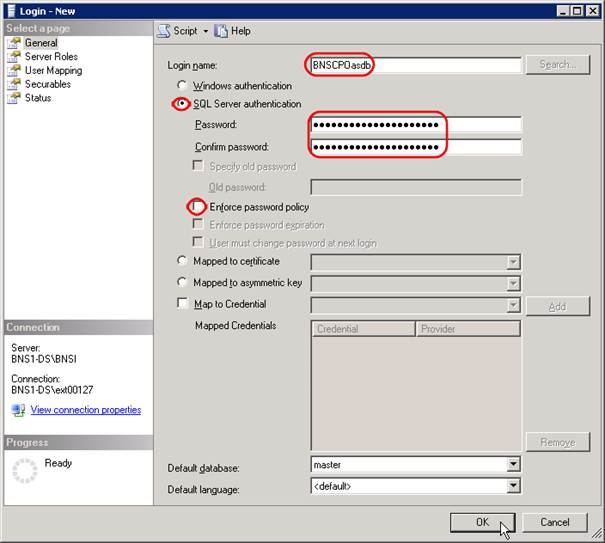
Task: Select SQL Server authentication radio button
Action: point(181,103)
